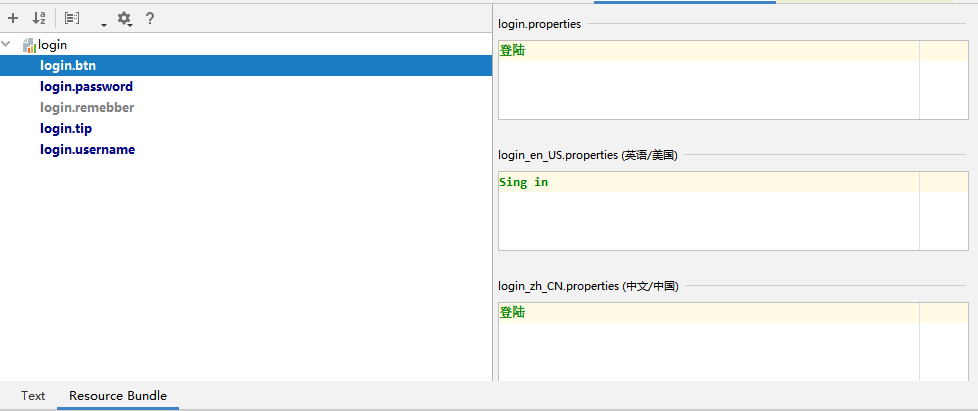Image resolution: width=978 pixels, height=411 pixels.
Task: Add a new property with plus icon
Action: click(x=12, y=18)
